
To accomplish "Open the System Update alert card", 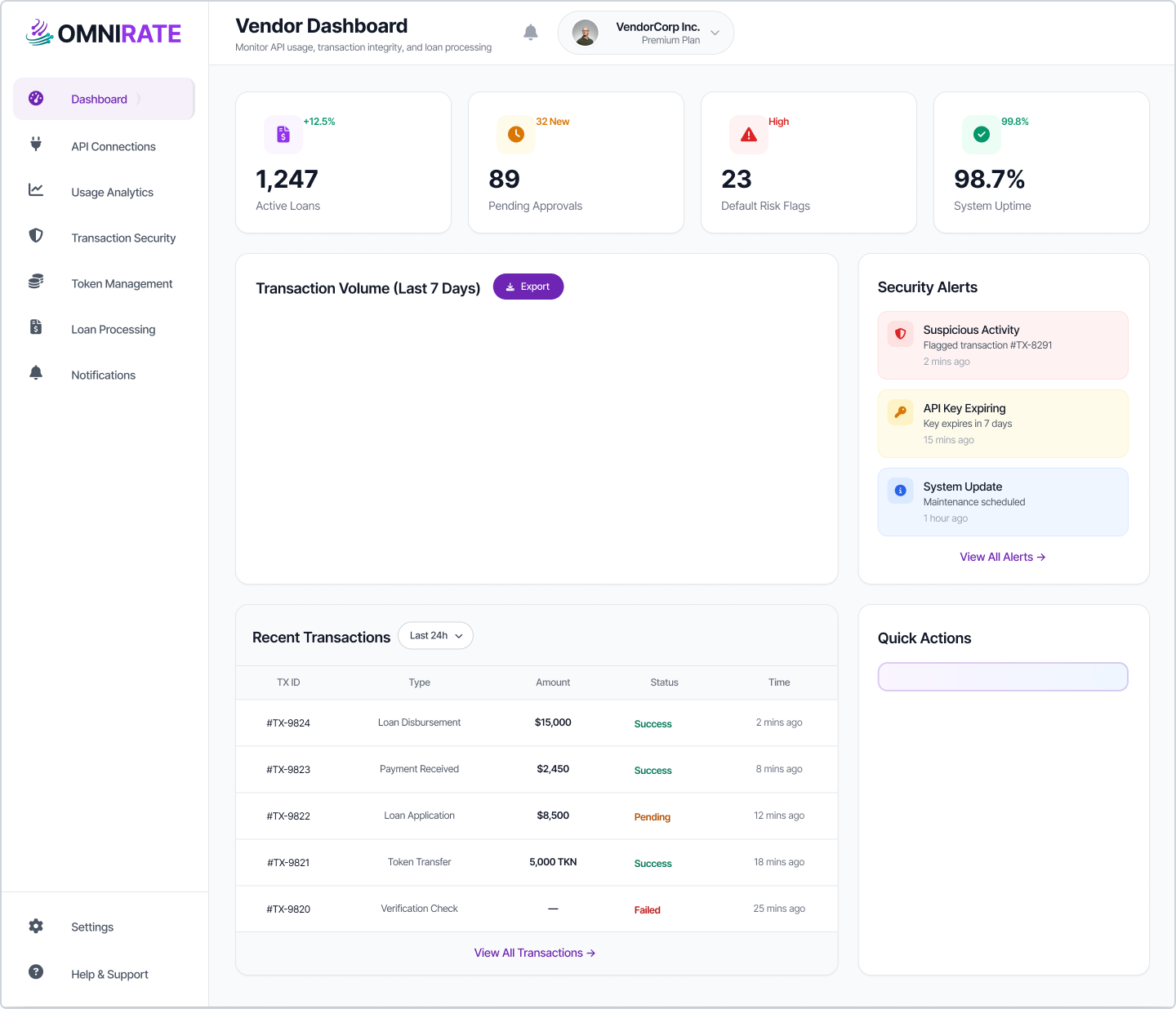I will 1003,502.
